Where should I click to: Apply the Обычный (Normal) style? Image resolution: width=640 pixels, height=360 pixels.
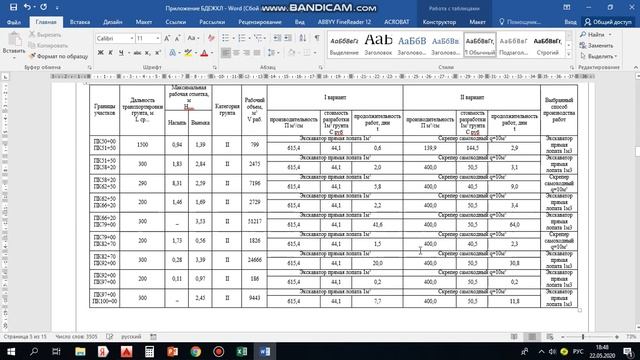tap(480, 45)
